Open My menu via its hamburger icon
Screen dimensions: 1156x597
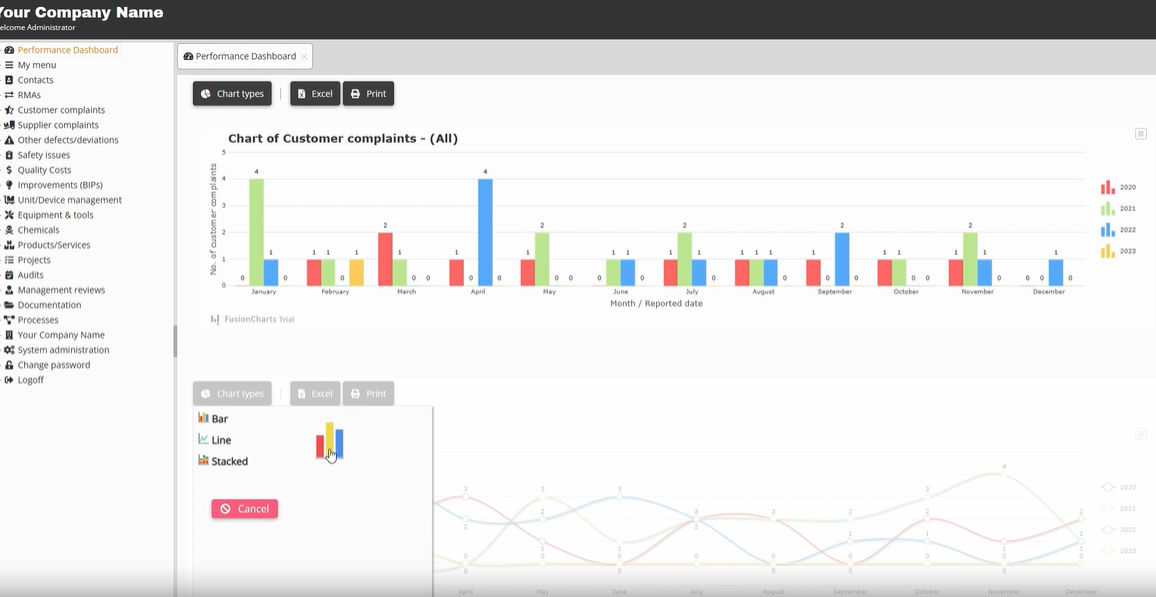[9, 65]
